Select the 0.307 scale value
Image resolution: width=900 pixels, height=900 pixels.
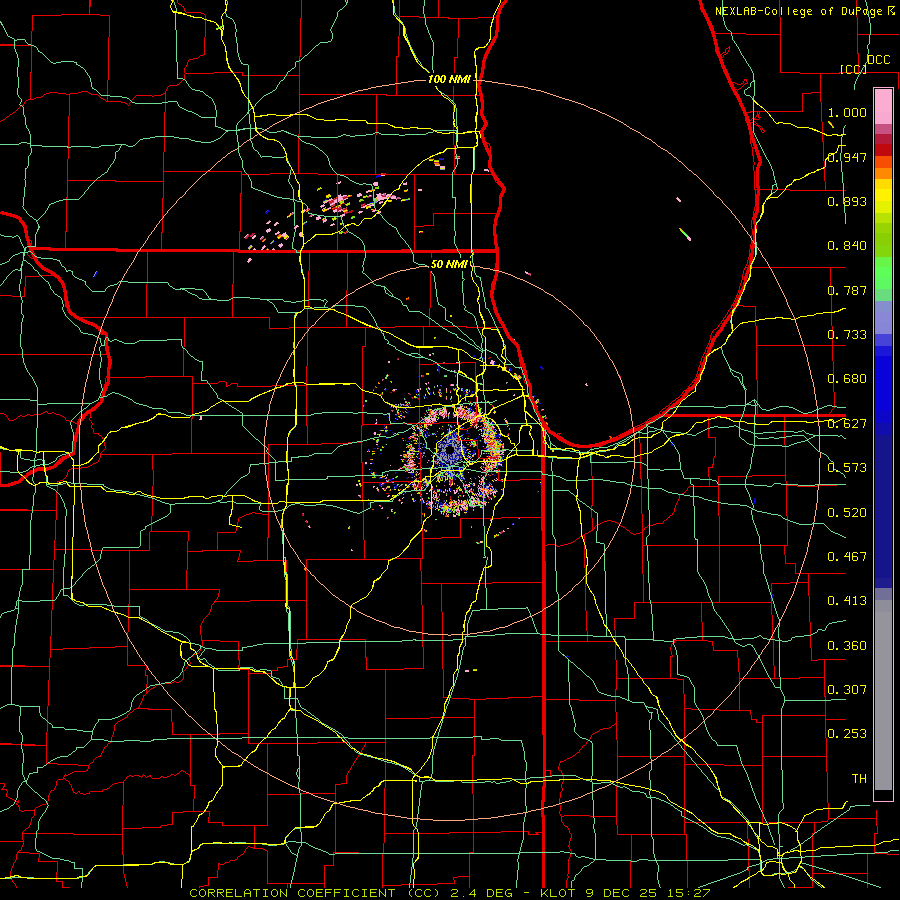tap(847, 690)
